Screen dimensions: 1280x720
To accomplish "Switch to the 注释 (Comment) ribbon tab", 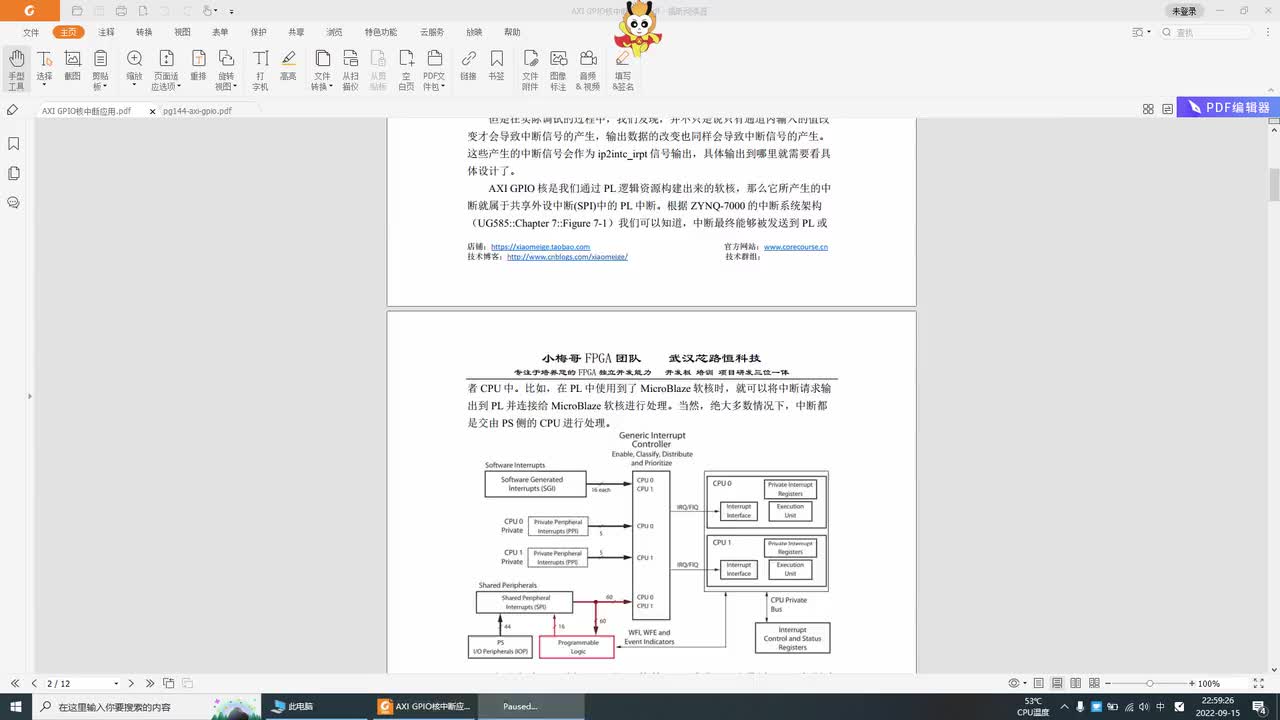I will [106, 32].
